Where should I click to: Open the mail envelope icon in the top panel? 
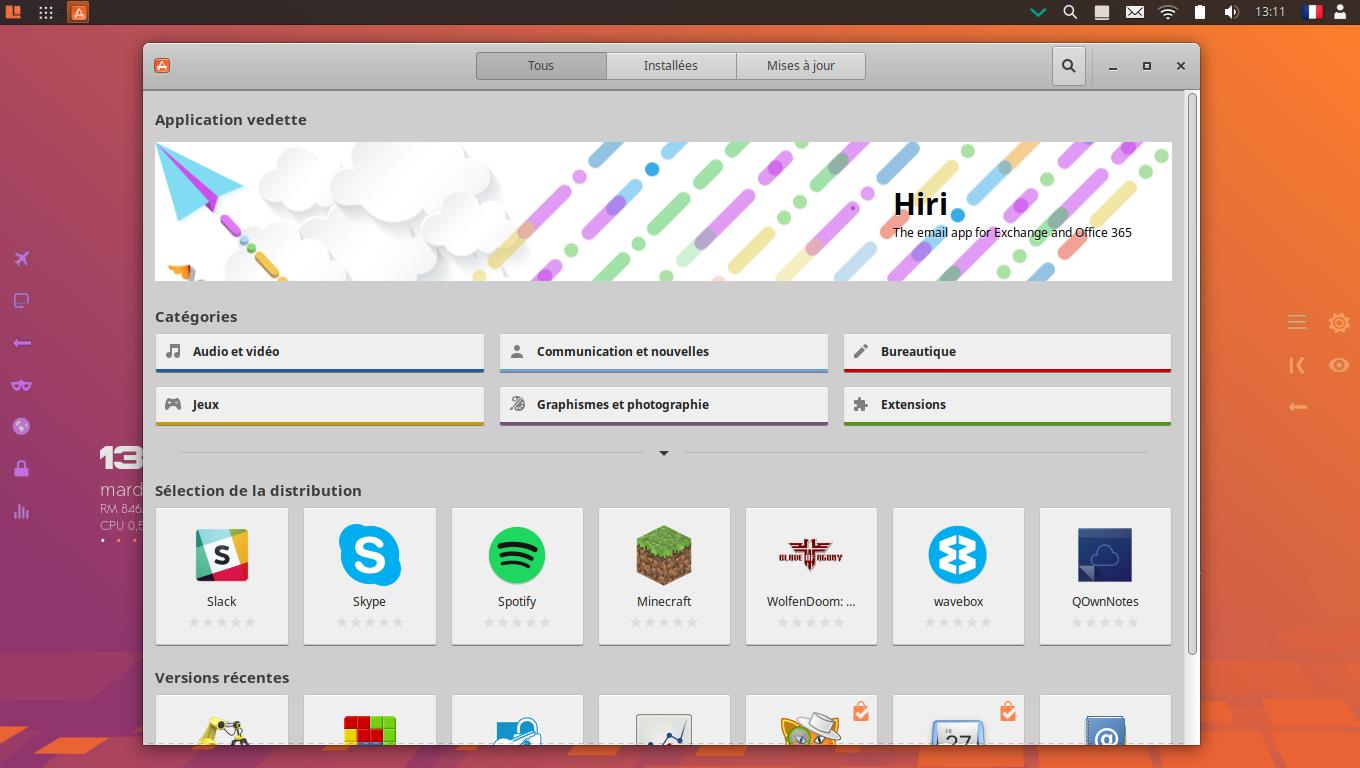click(1135, 12)
